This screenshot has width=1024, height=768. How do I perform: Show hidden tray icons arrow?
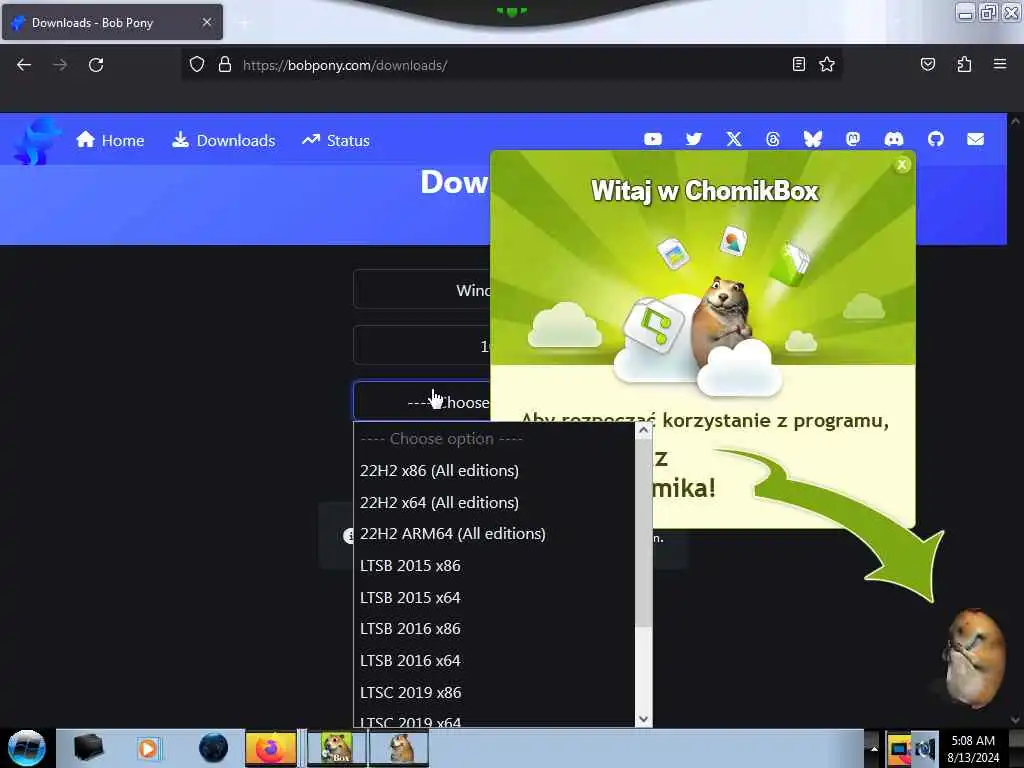tap(874, 748)
